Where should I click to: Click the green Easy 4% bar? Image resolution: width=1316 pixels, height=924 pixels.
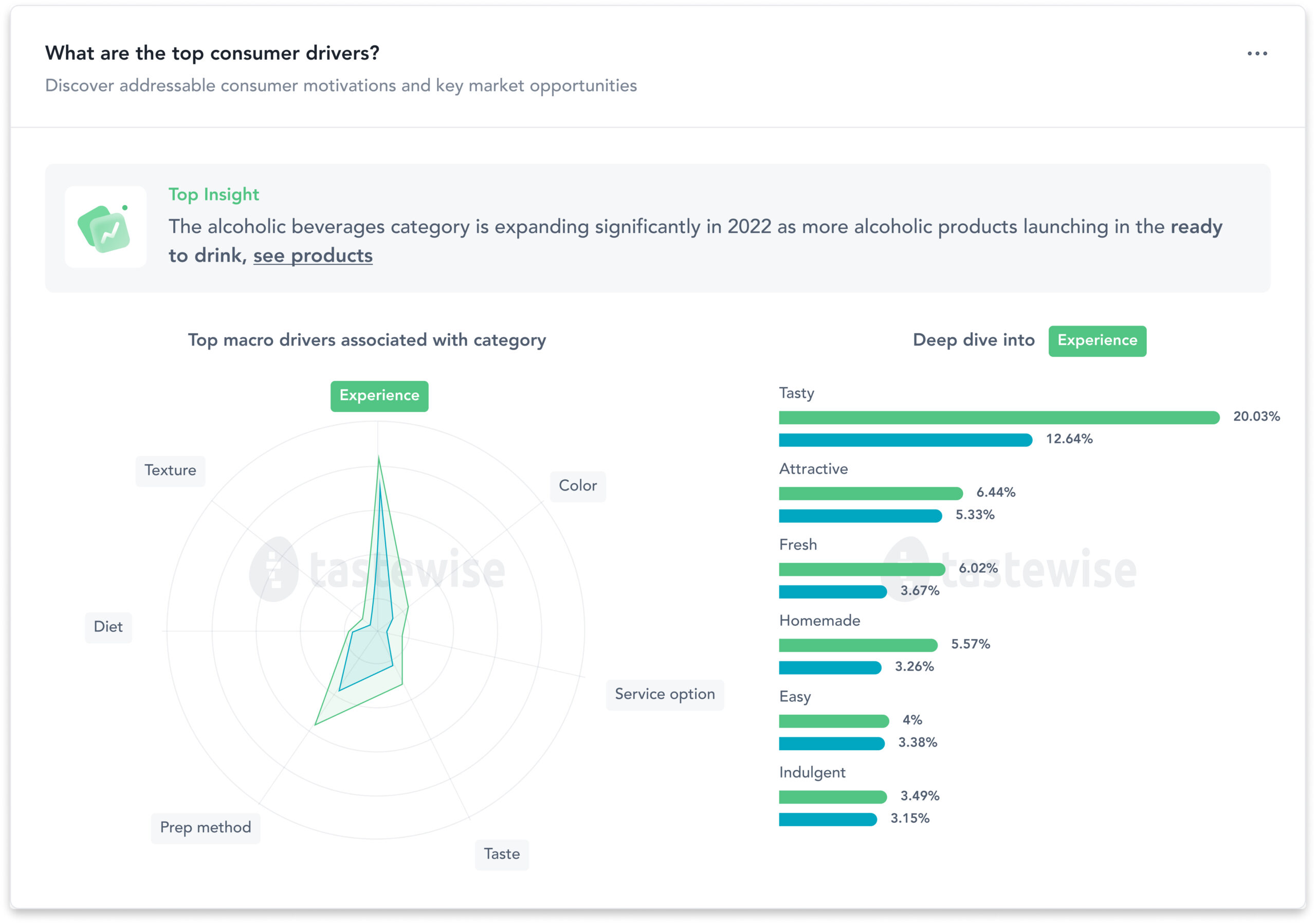(833, 721)
